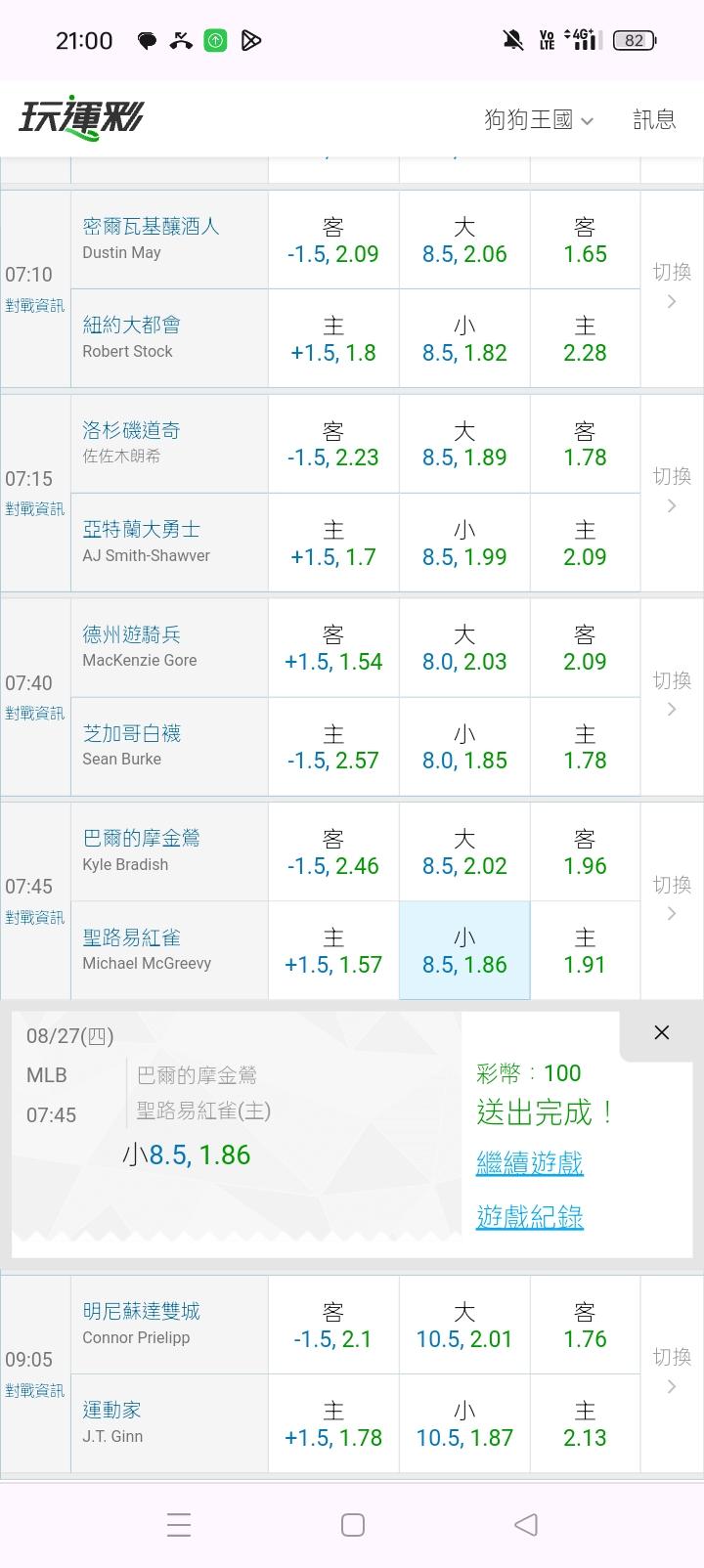Tap the Android recent apps menu button
The height and width of the screenshot is (1568, 704).
point(179,1524)
